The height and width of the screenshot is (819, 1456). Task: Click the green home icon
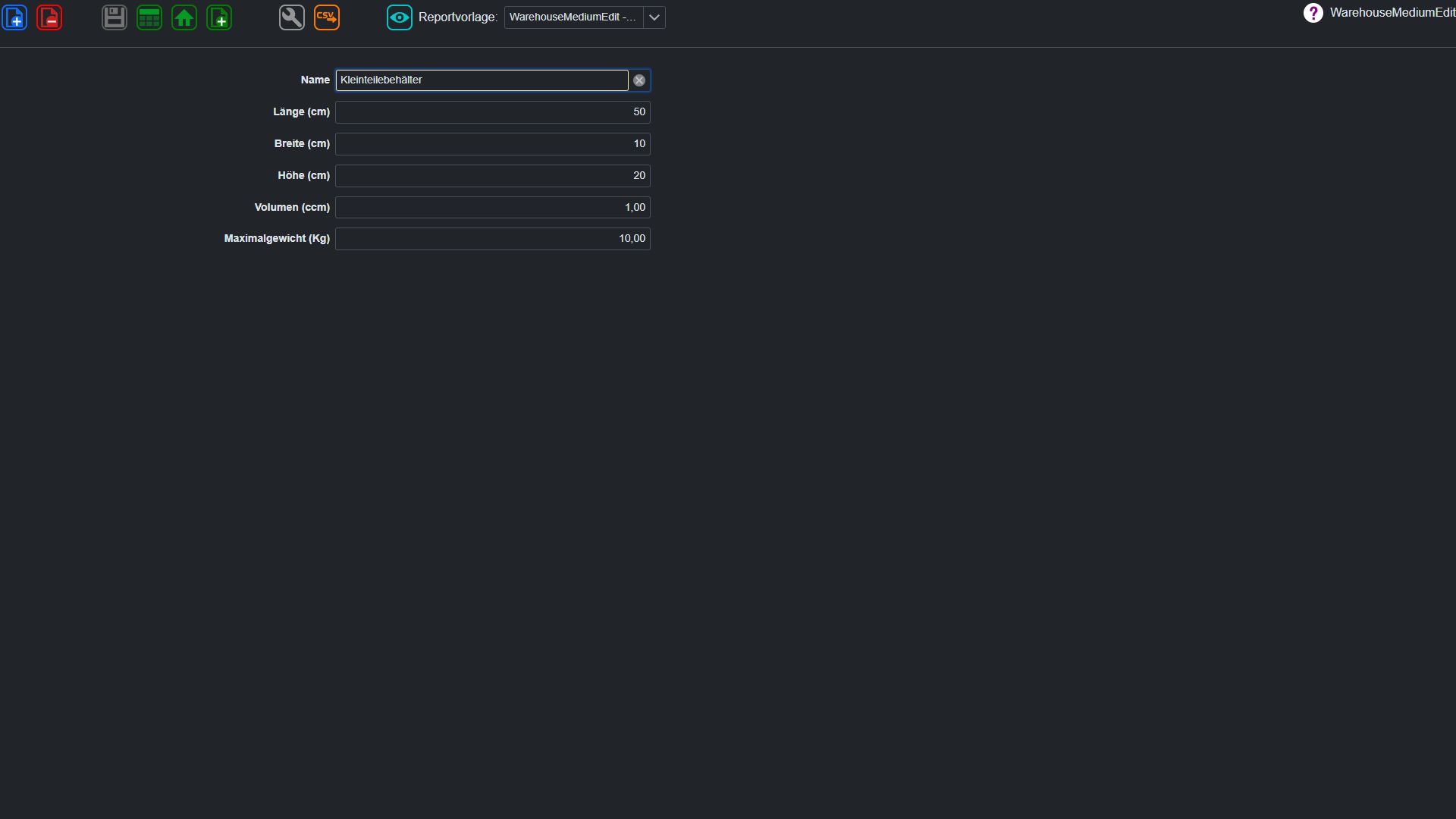(184, 17)
